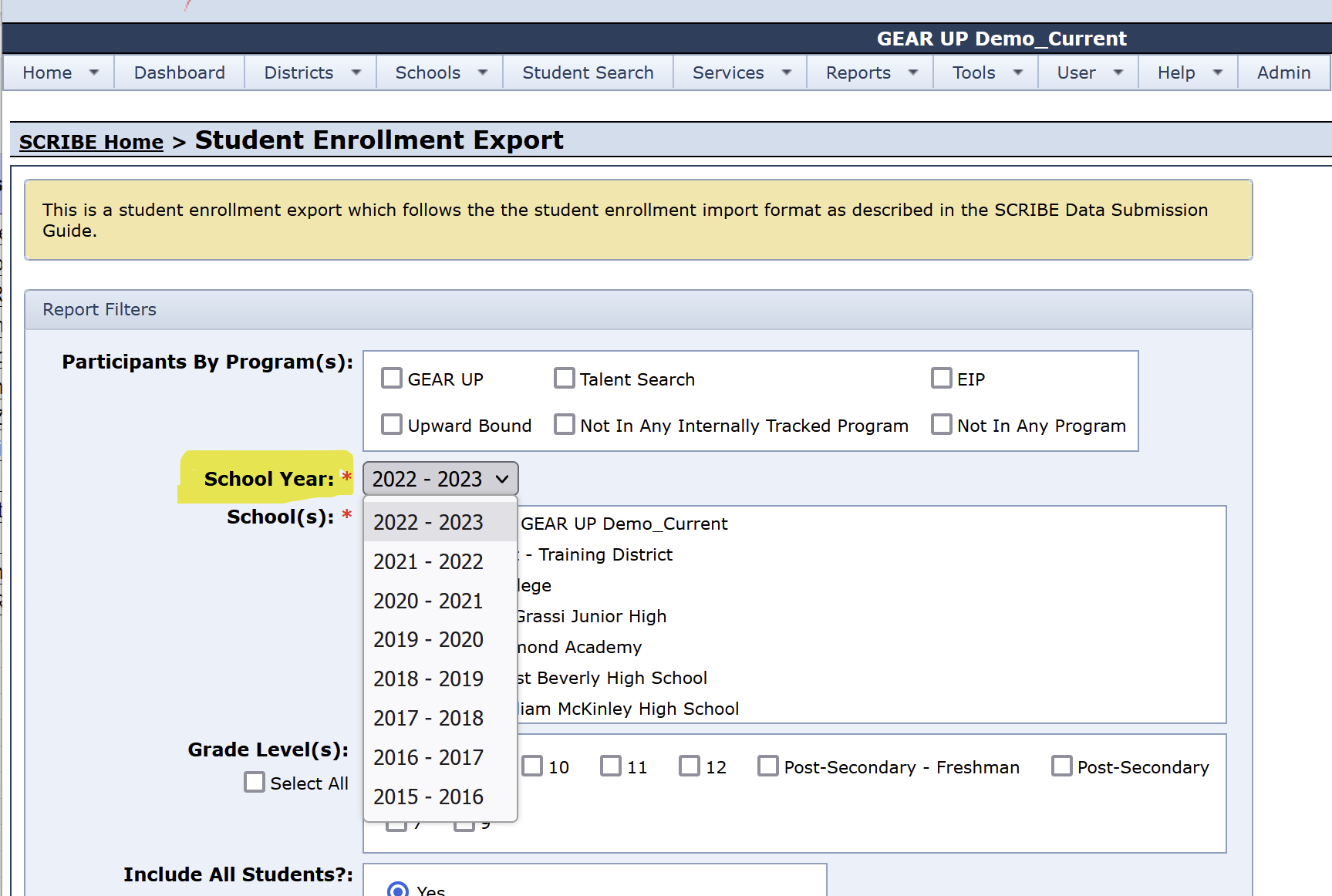Image resolution: width=1332 pixels, height=896 pixels.
Task: Click the Reports menu arrow icon
Action: [x=913, y=72]
